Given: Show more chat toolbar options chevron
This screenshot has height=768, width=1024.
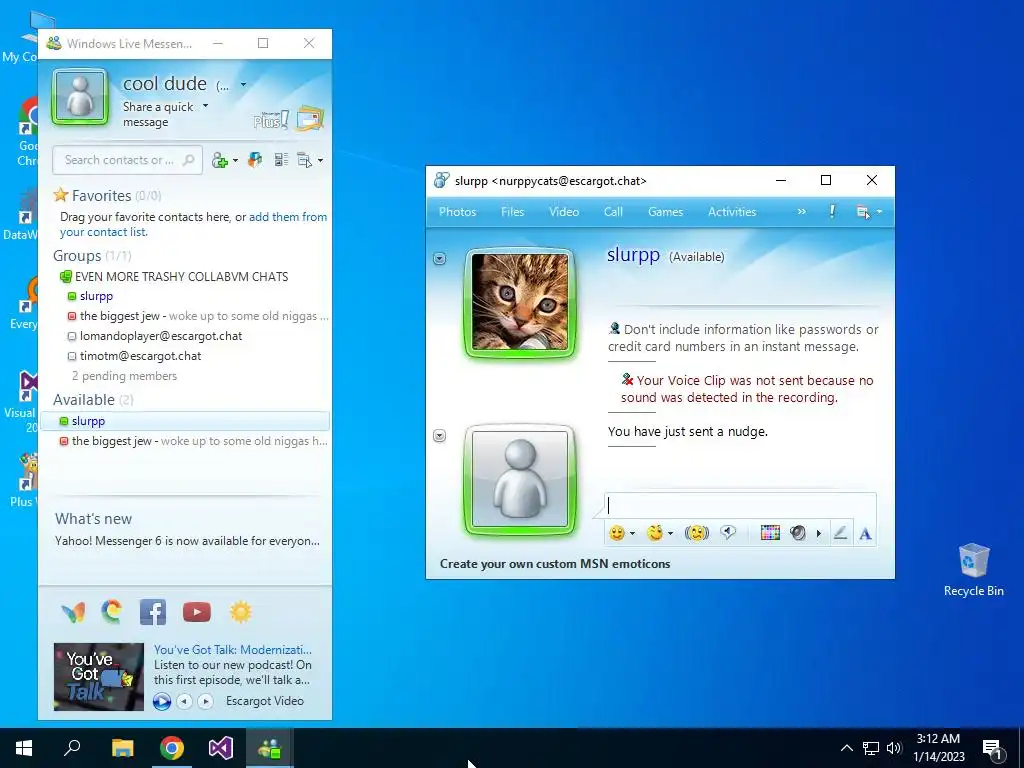Looking at the screenshot, I should 801,212.
